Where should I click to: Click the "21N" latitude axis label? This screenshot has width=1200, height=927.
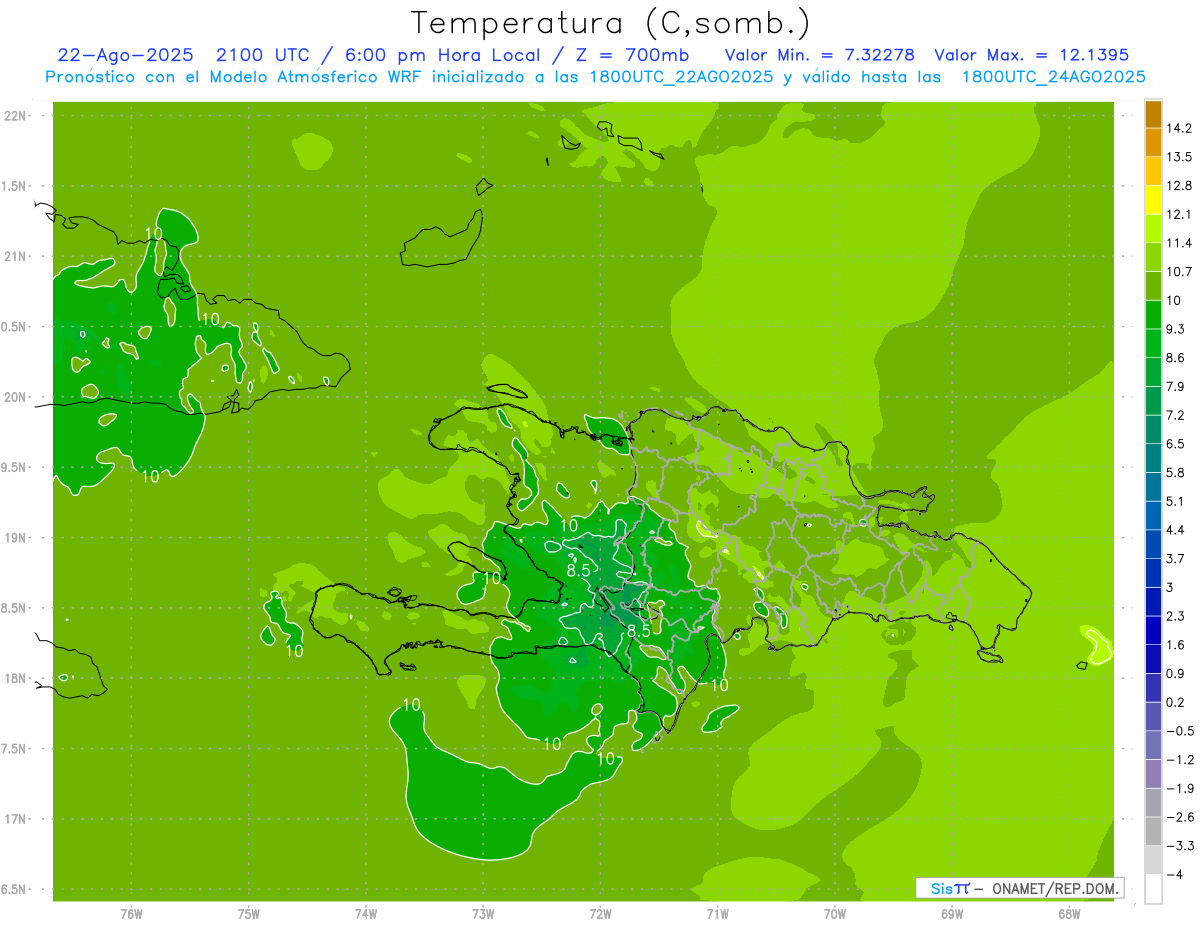pos(16,256)
